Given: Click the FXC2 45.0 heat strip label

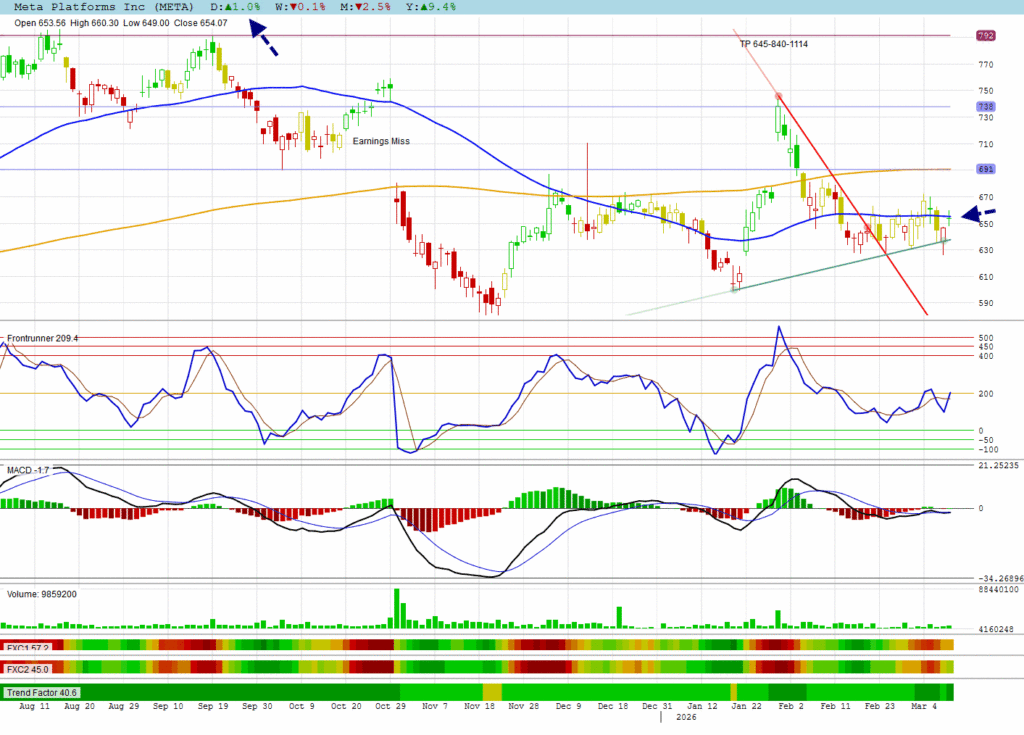Looking at the screenshot, I should click(x=26, y=667).
